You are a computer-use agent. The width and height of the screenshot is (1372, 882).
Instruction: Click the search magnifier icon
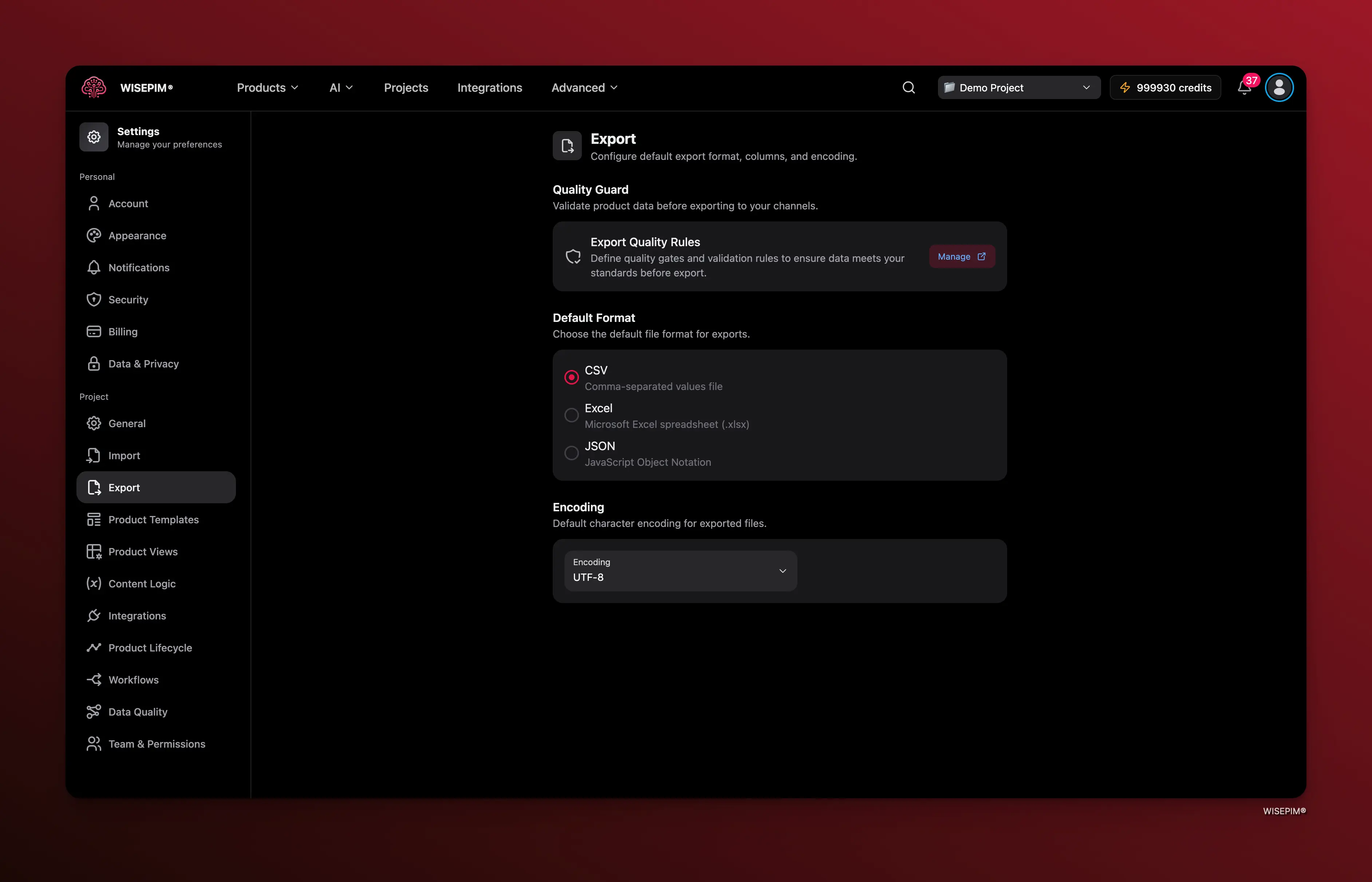908,88
